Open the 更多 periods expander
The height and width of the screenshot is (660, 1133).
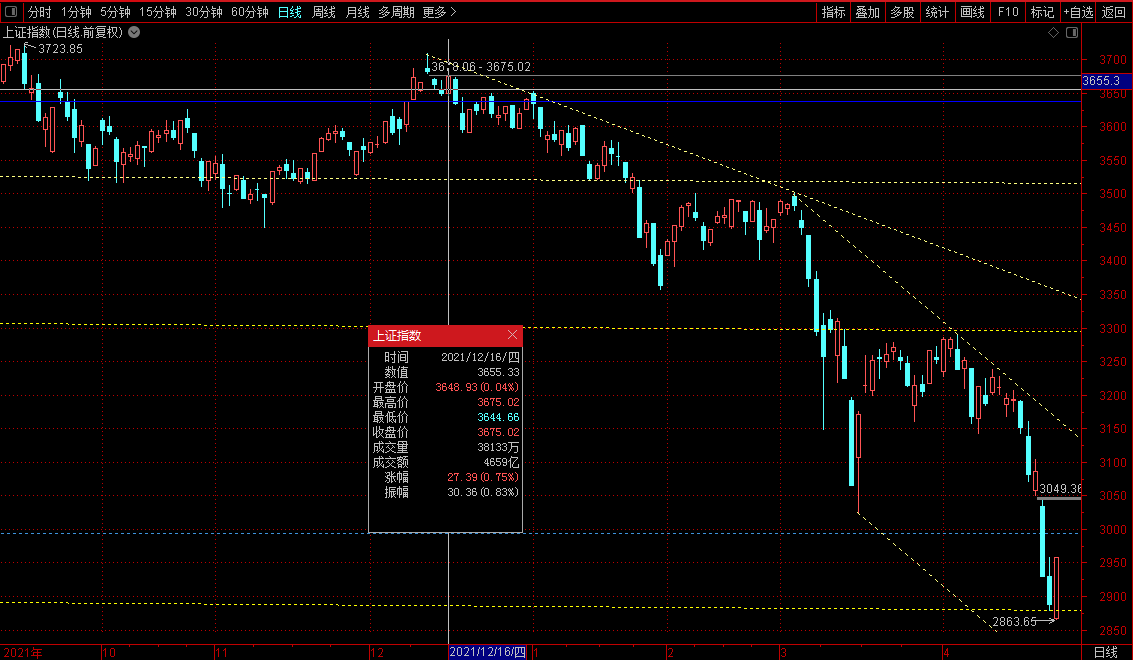pos(439,12)
